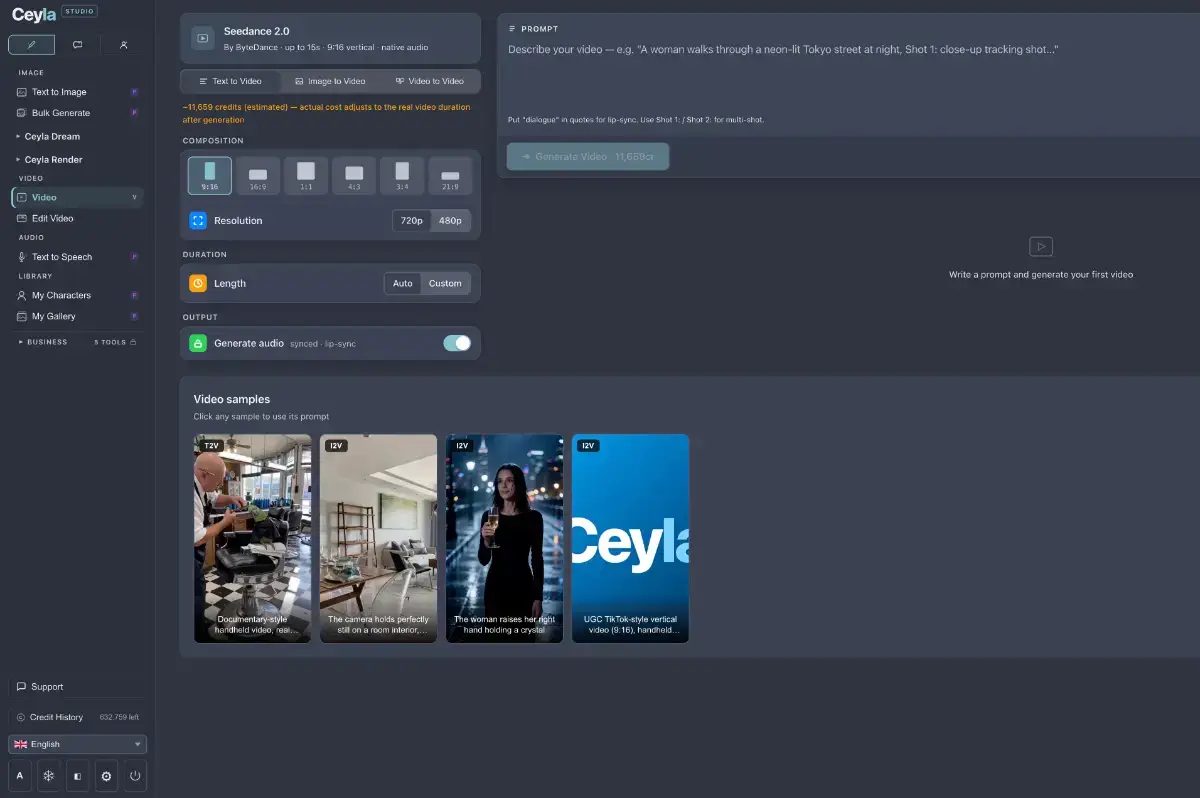Click the snowflake icon in bottom toolbar
The width and height of the screenshot is (1200, 798).
click(x=48, y=776)
